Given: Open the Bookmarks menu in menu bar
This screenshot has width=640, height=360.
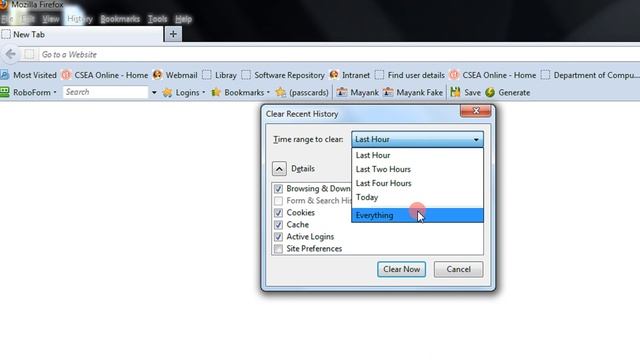Looking at the screenshot, I should (120, 19).
